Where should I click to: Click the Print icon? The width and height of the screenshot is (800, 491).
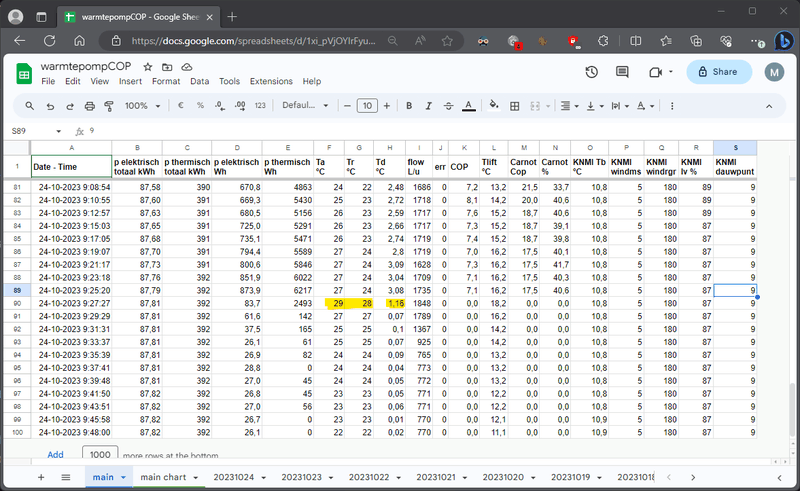[90, 105]
